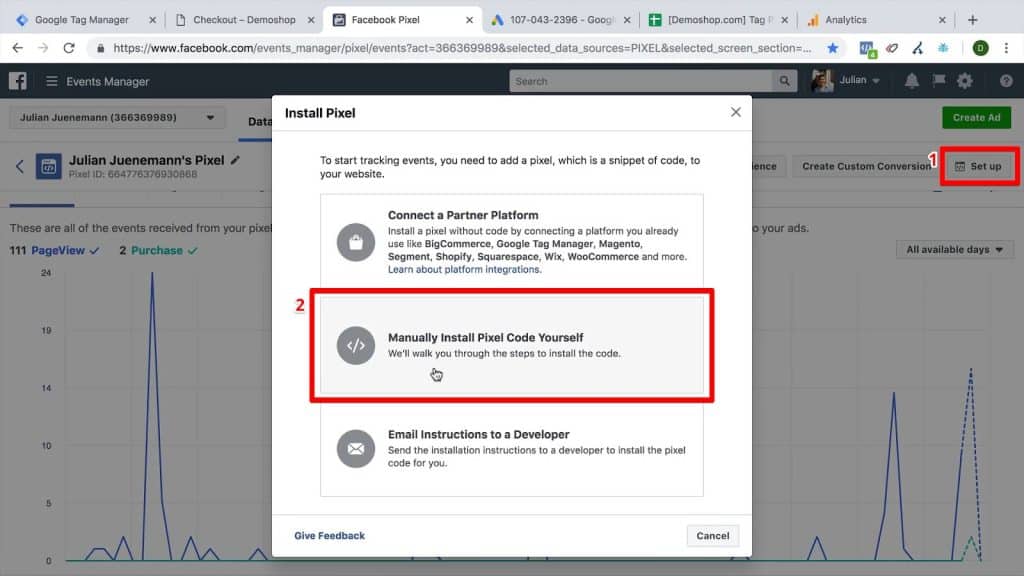Image resolution: width=1024 pixels, height=576 pixels.
Task: Open the settings gear icon
Action: (965, 81)
